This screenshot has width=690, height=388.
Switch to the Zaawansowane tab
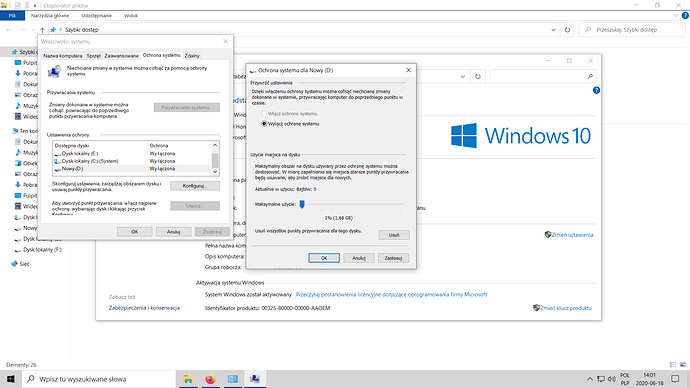pos(121,56)
